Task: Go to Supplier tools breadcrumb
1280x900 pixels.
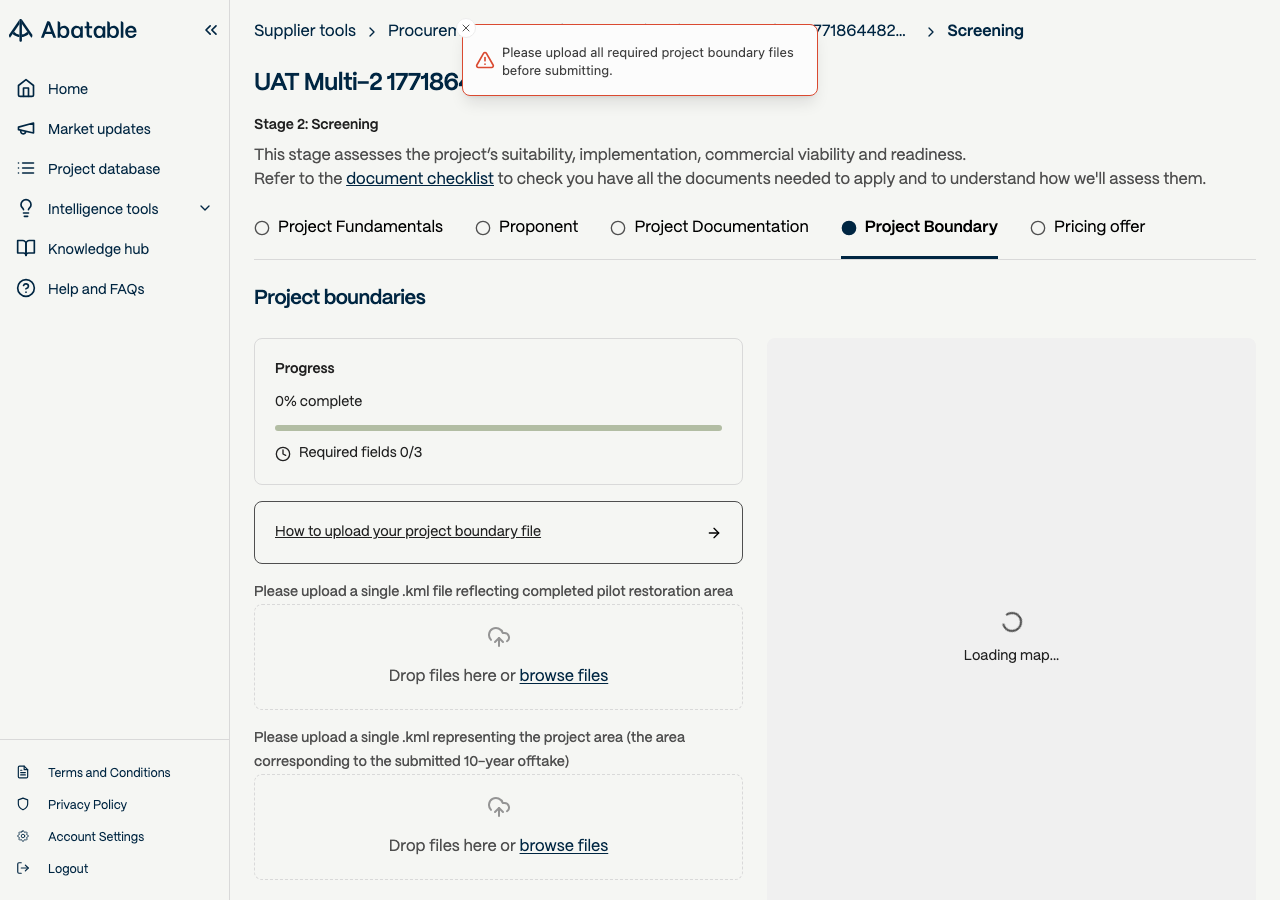Action: 305,31
